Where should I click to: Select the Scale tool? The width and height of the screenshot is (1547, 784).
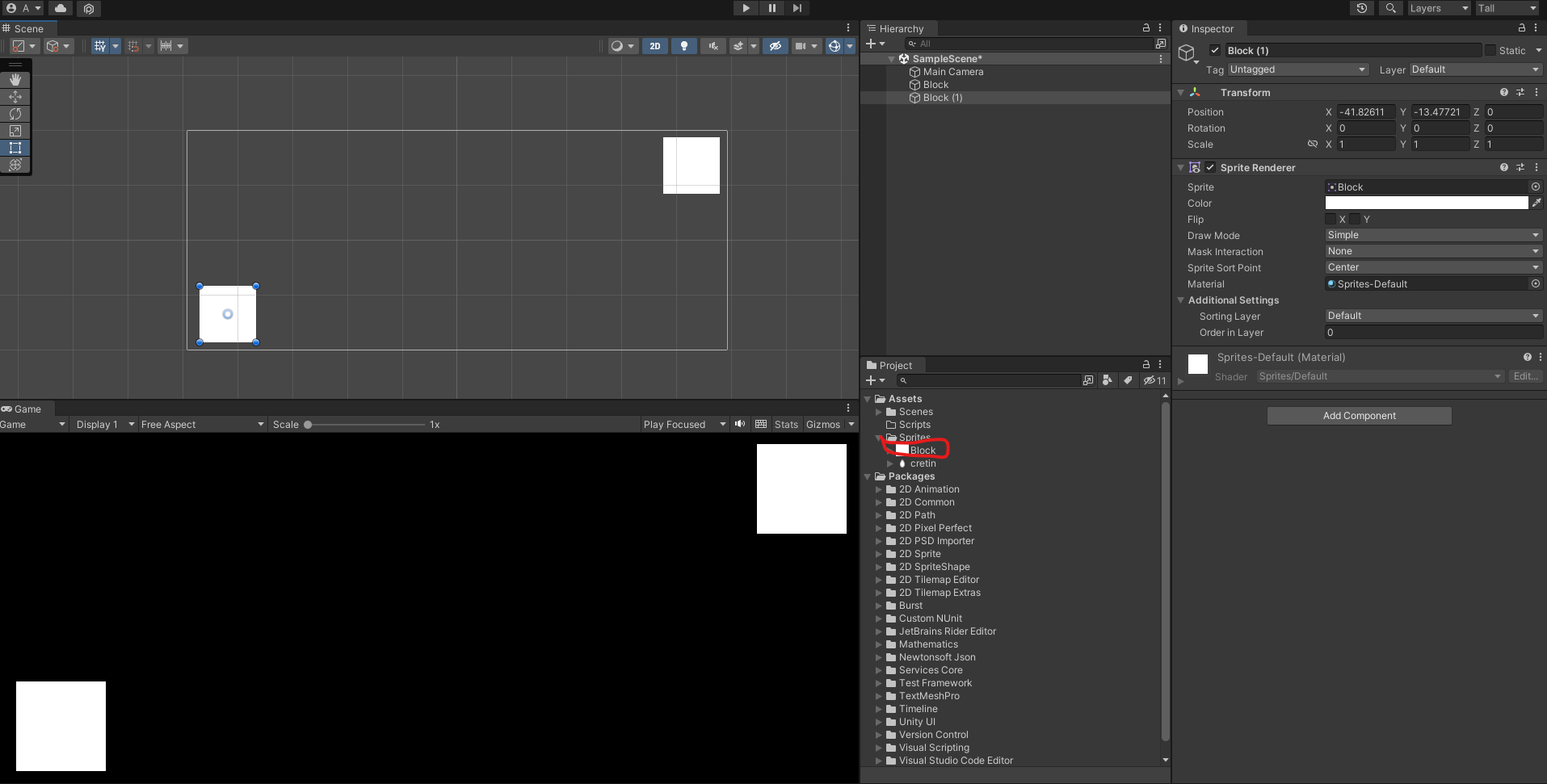point(15,131)
